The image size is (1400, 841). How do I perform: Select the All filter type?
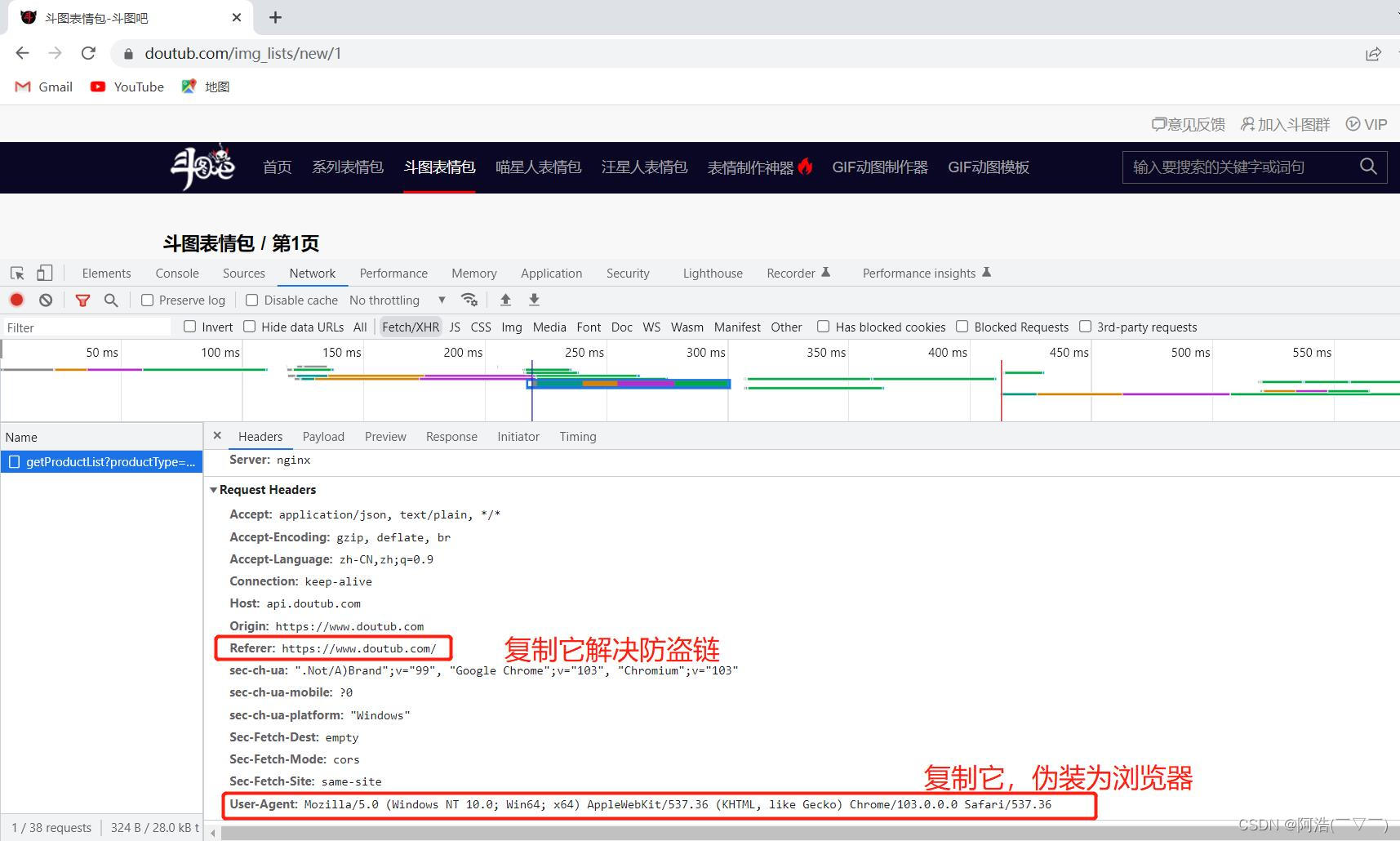click(360, 327)
